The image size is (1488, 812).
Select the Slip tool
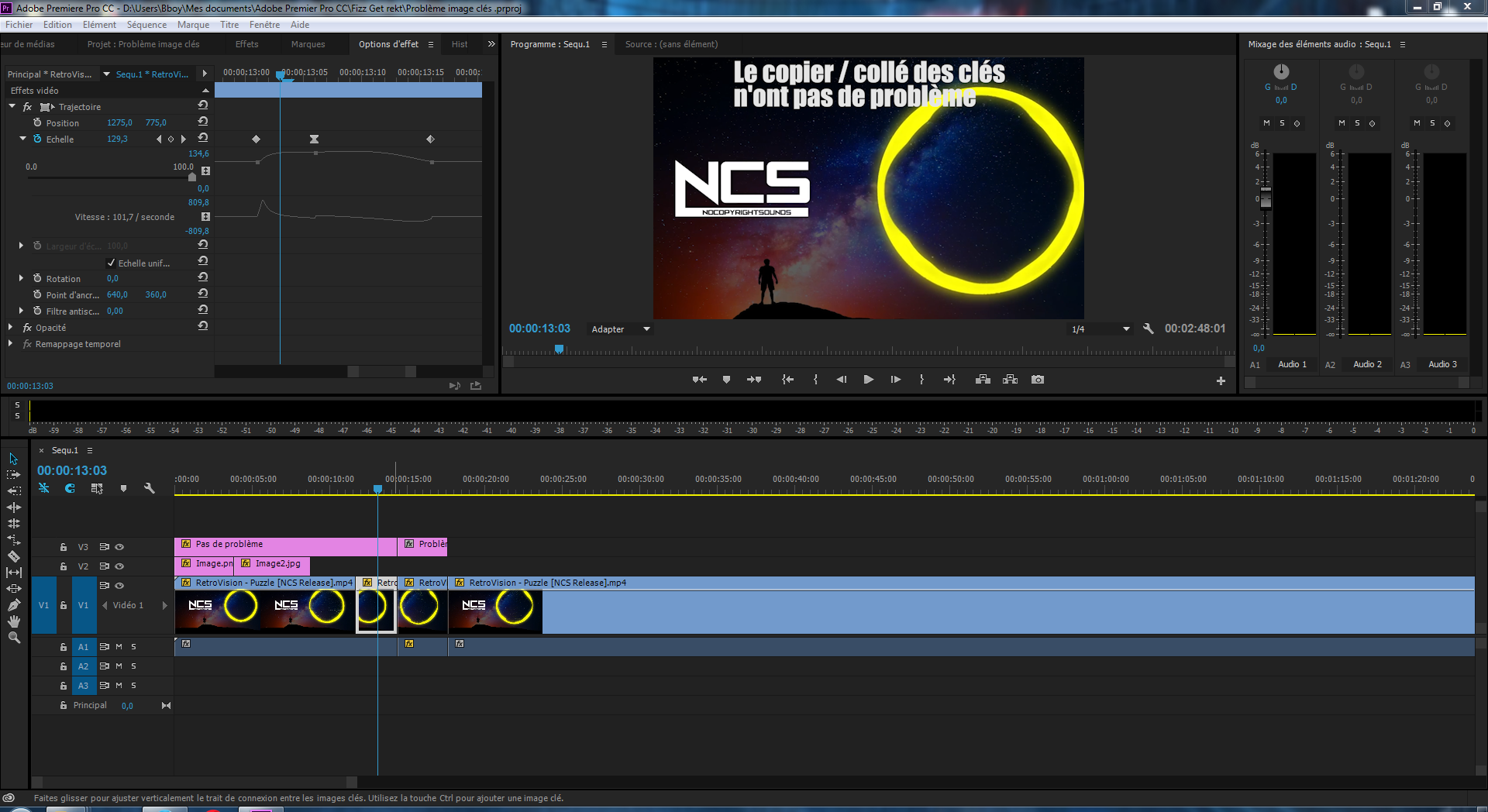13,573
